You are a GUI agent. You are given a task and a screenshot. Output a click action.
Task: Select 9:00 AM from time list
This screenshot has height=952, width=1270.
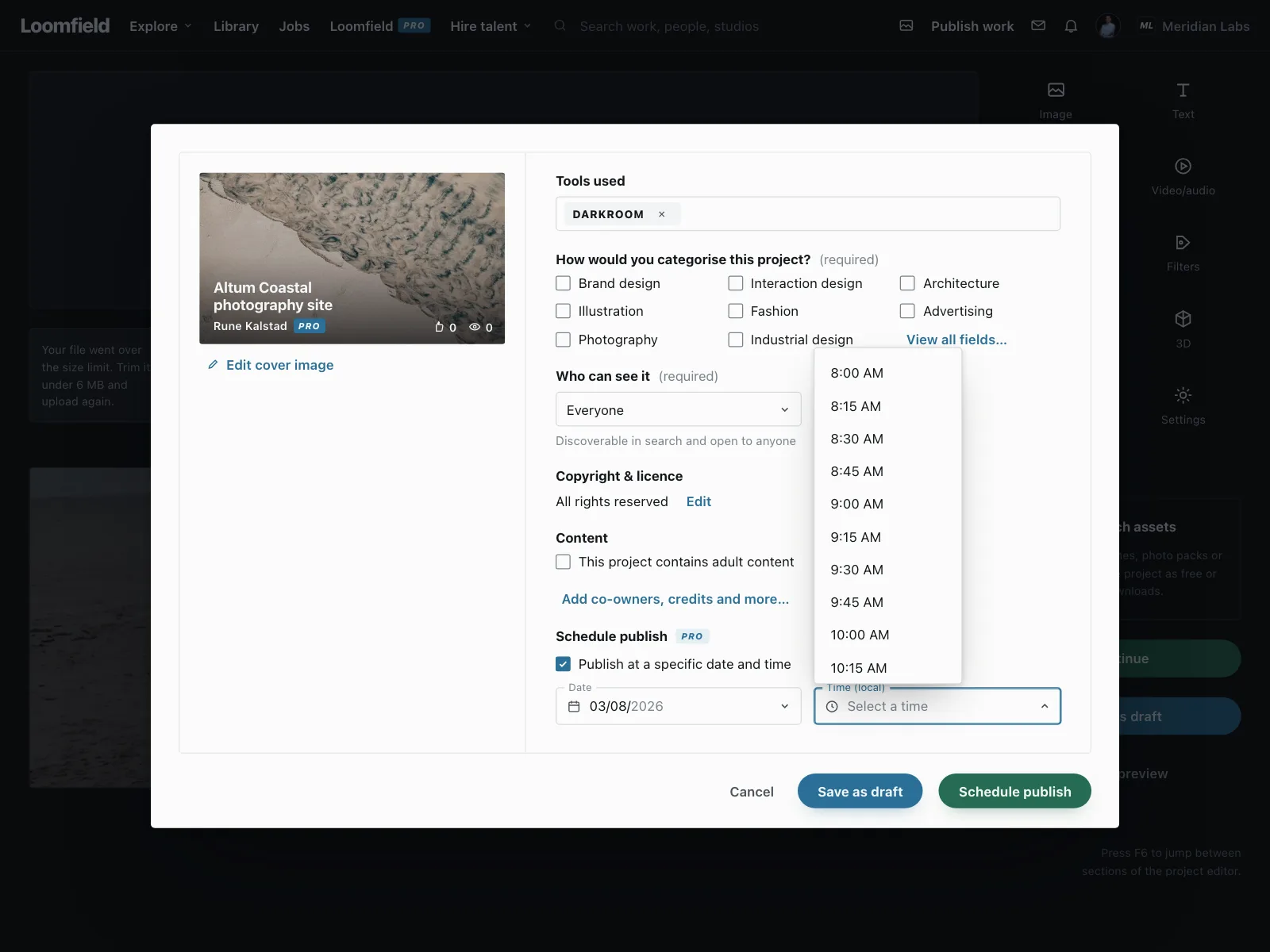(x=888, y=504)
